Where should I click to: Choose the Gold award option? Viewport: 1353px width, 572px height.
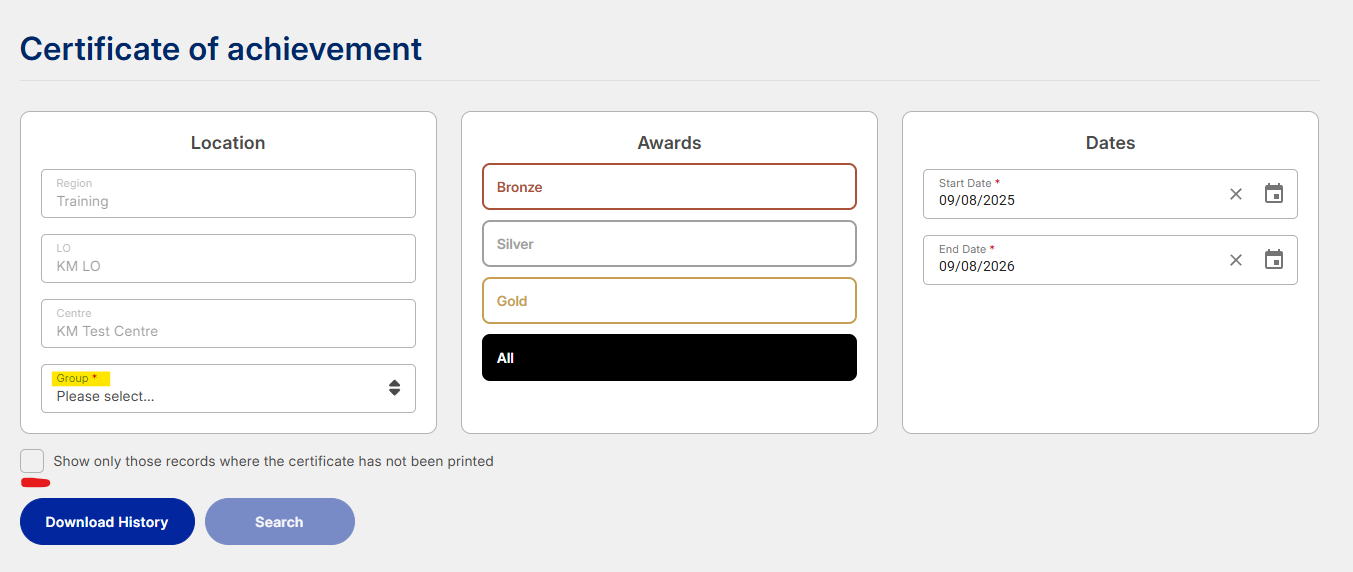tap(669, 301)
